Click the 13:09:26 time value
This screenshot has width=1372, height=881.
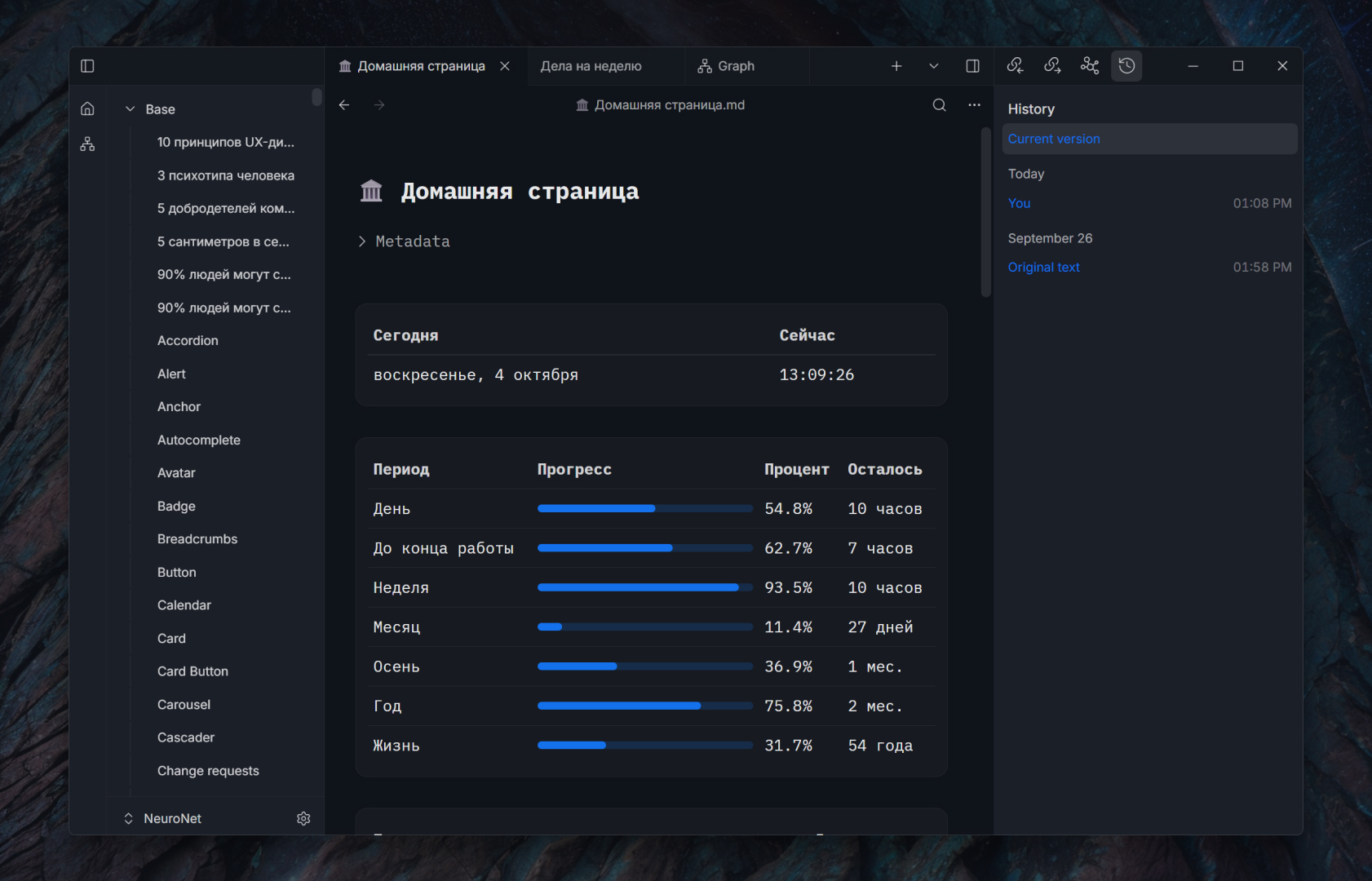coord(817,374)
